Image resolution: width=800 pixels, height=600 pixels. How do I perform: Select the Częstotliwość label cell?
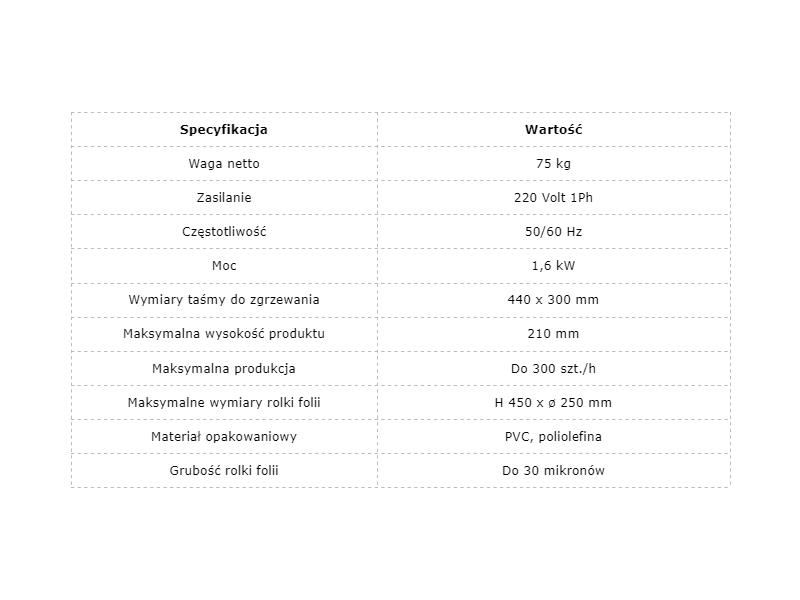224,232
